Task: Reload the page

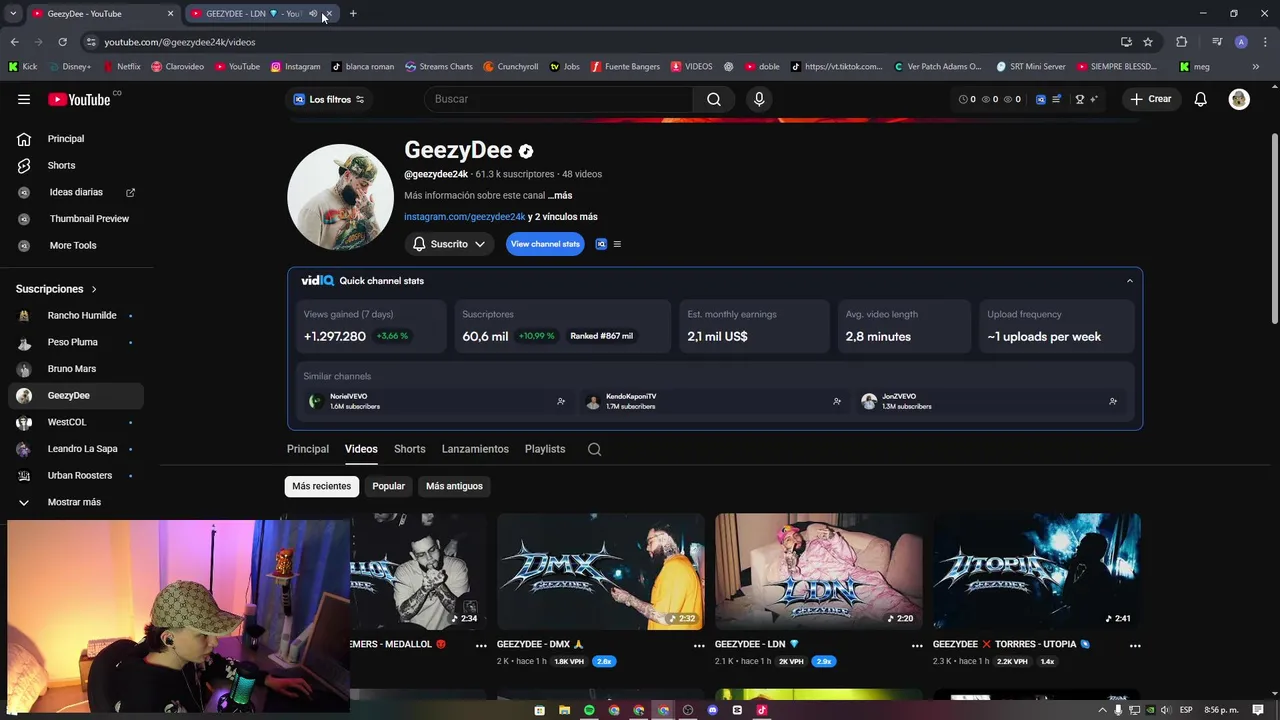Action: point(62,42)
